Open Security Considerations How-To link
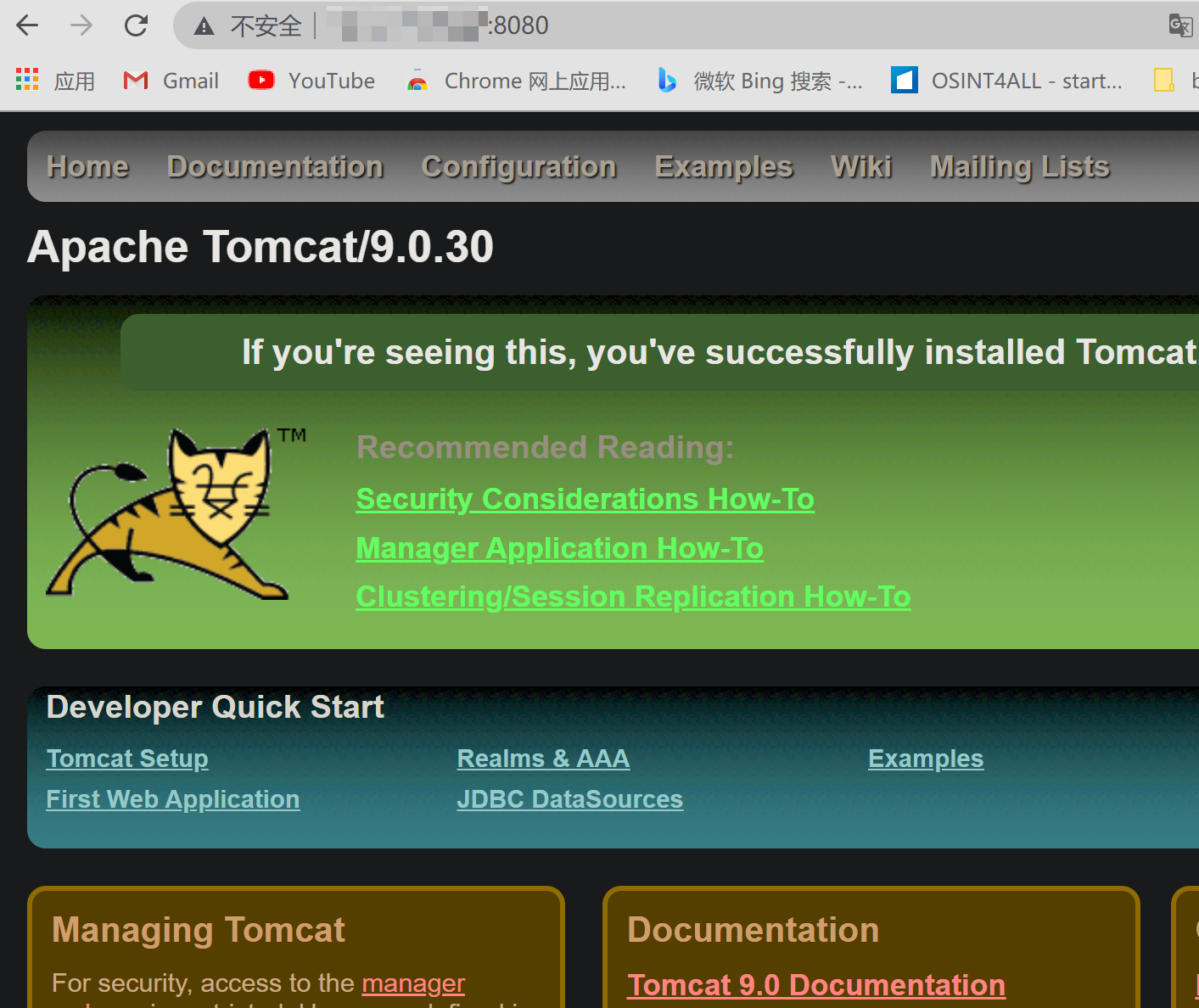Image resolution: width=1199 pixels, height=1008 pixels. pyautogui.click(x=585, y=499)
